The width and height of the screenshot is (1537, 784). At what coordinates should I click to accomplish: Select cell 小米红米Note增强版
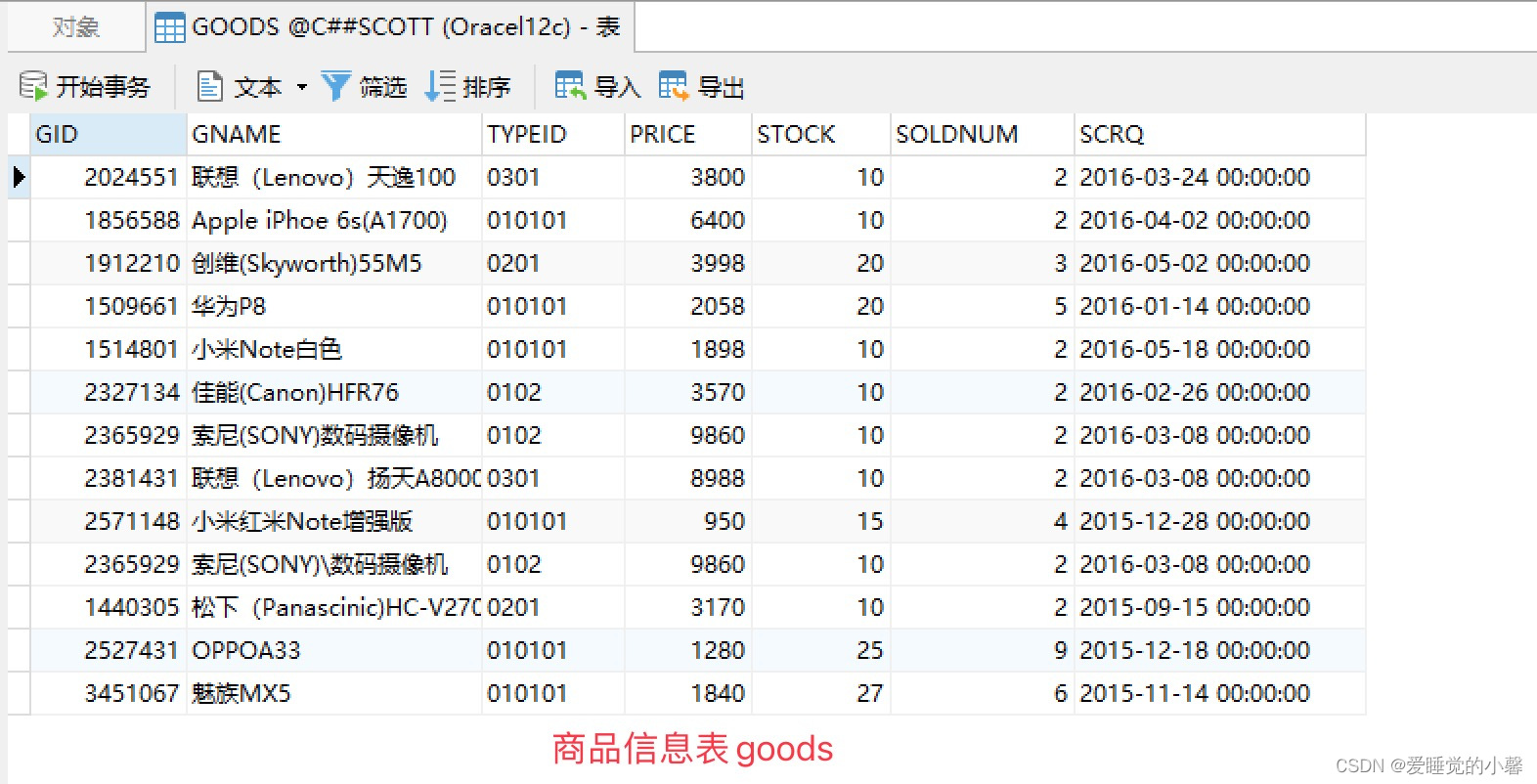click(x=334, y=521)
